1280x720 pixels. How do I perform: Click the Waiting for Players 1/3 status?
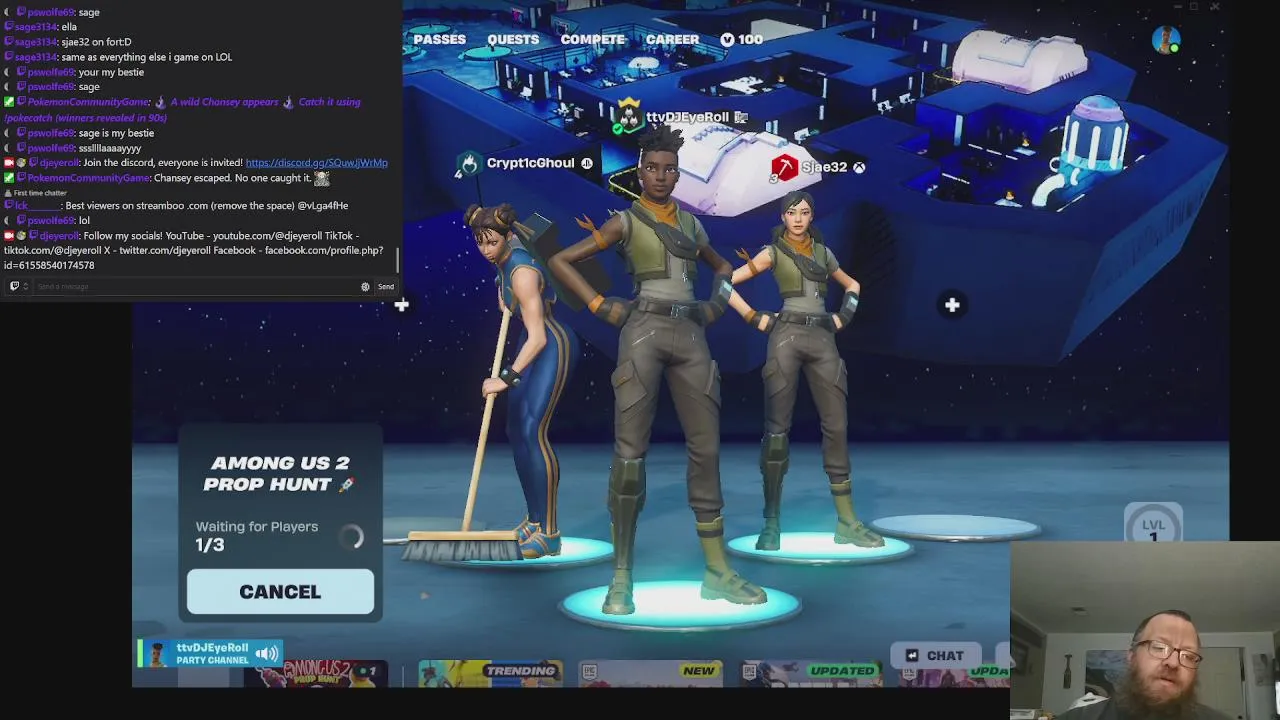(256, 536)
